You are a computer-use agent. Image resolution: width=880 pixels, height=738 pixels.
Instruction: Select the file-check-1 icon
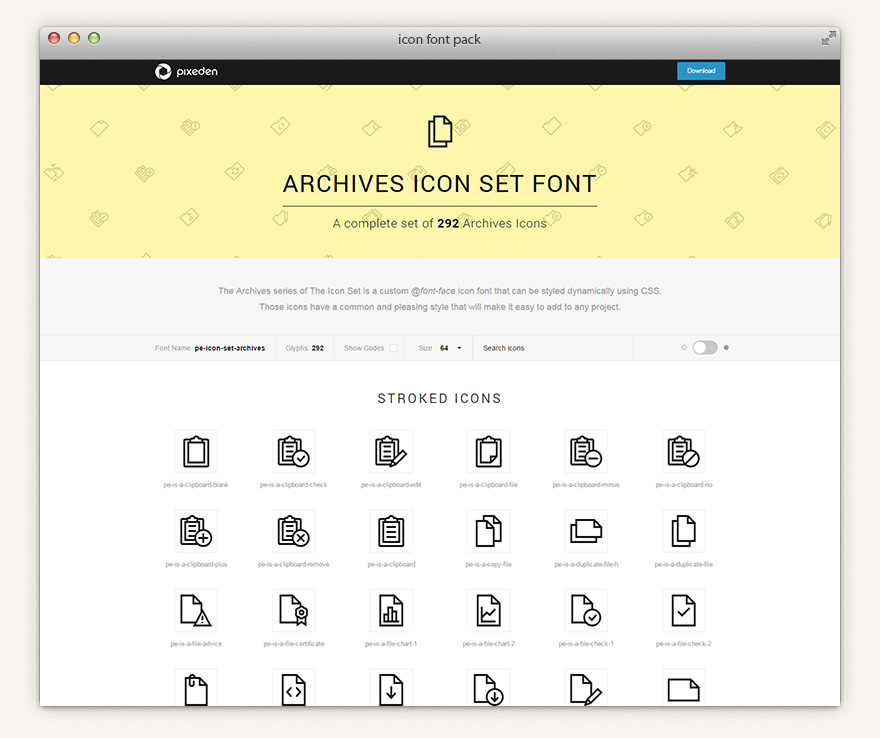coord(586,611)
